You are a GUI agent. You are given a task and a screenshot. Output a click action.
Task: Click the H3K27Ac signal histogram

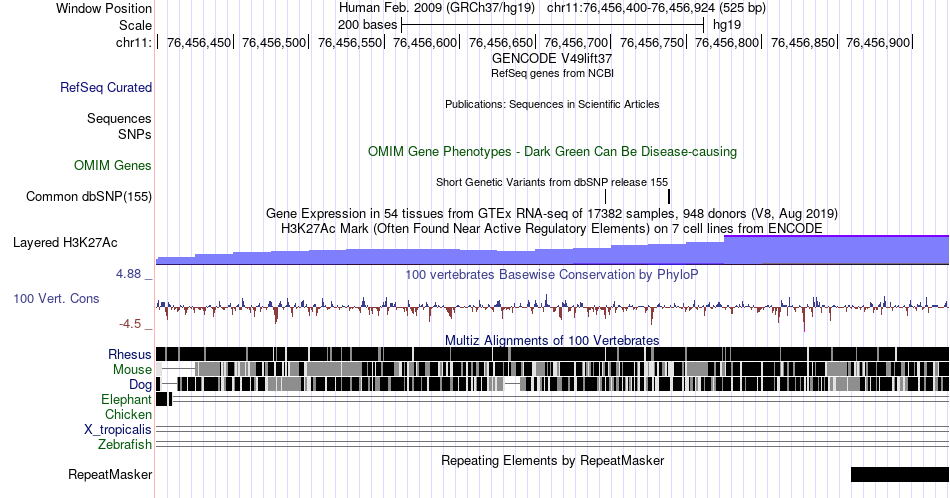(553, 250)
